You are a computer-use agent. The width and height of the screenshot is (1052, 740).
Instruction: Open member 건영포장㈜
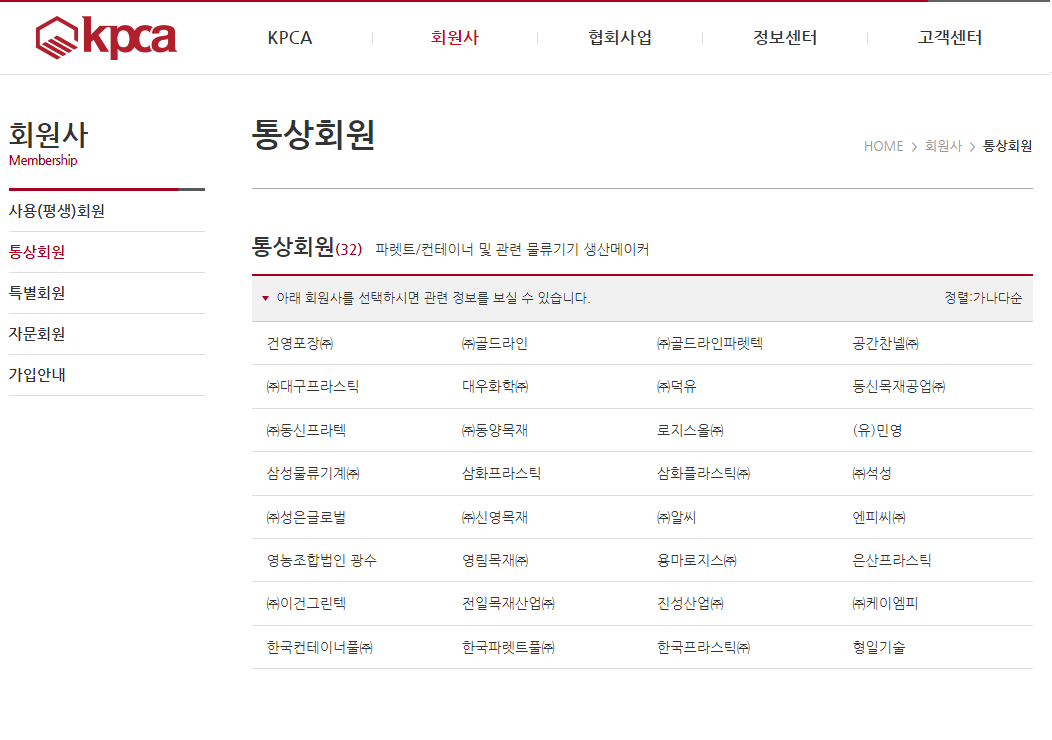(x=300, y=343)
